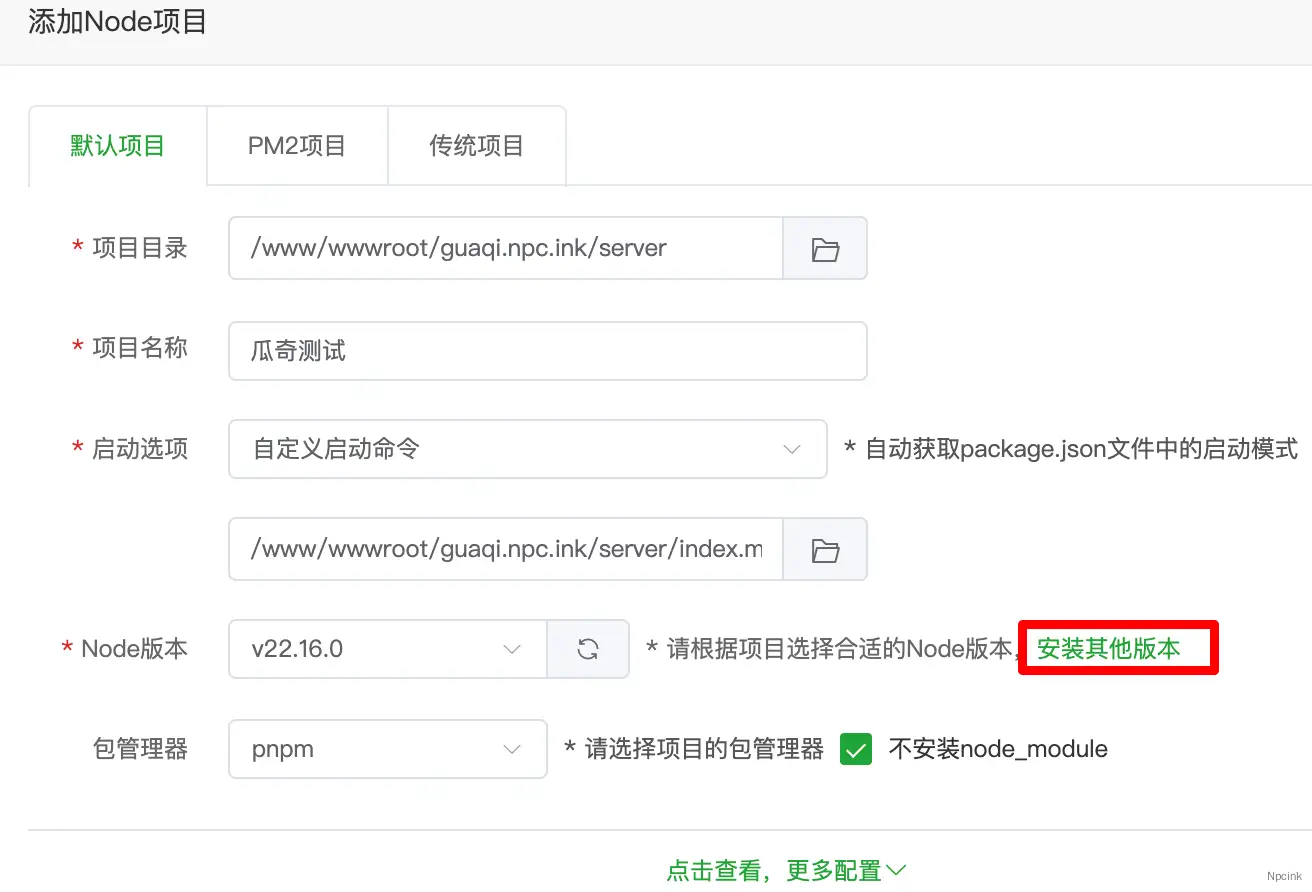Switch to the PM2项目 tab
Image resolution: width=1312 pixels, height=892 pixels.
296,145
